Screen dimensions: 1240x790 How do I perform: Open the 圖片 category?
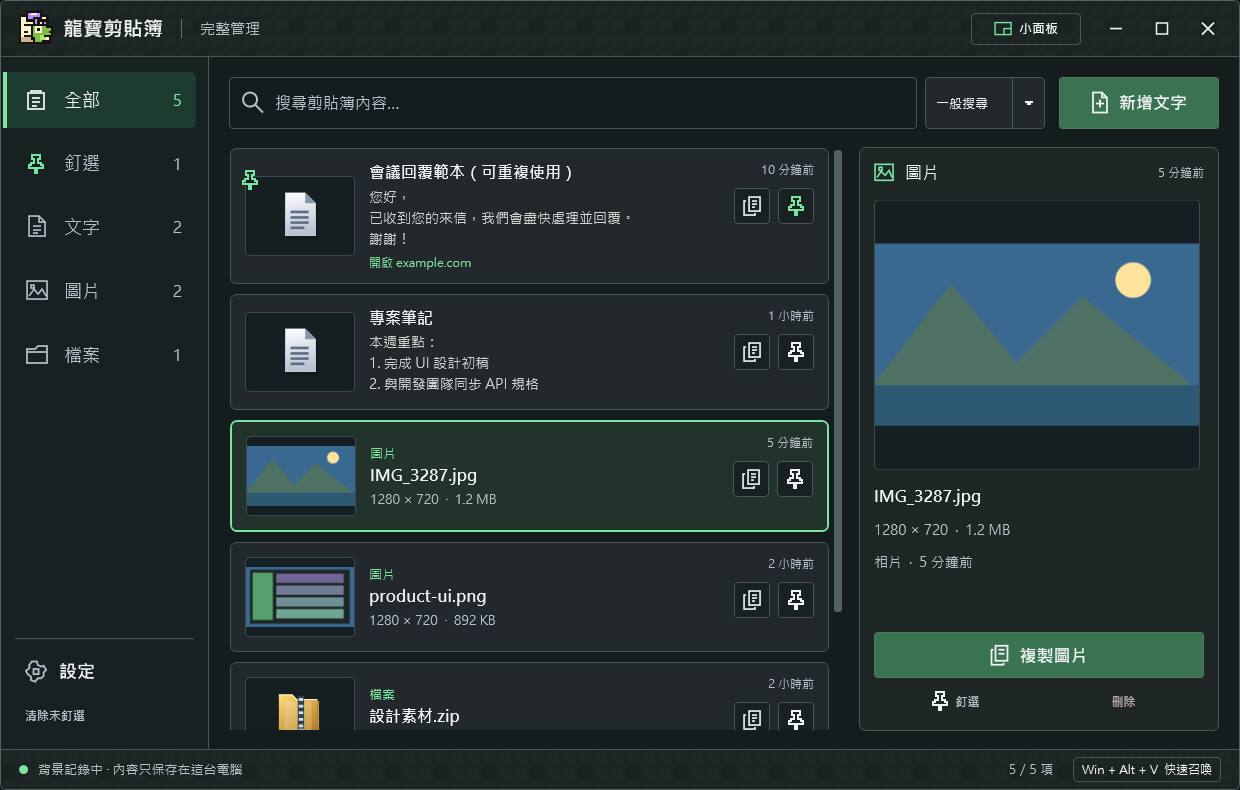coord(100,291)
